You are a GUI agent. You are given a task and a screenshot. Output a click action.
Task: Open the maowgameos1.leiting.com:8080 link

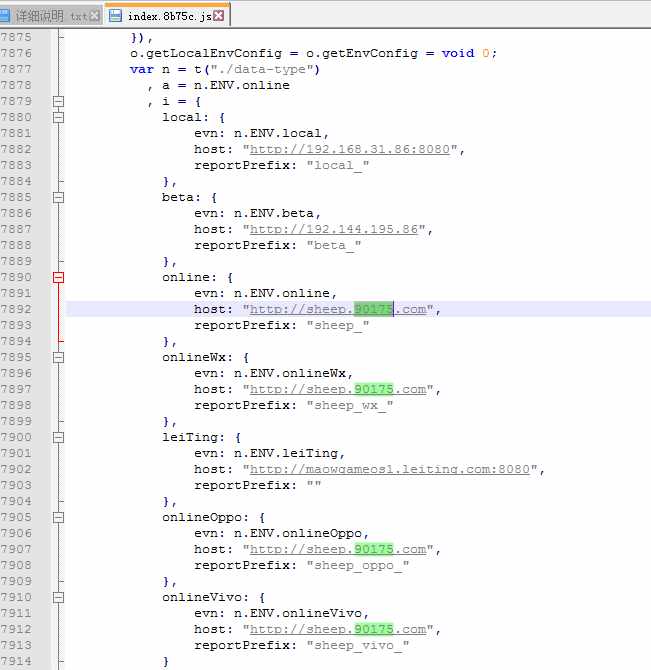(390, 469)
